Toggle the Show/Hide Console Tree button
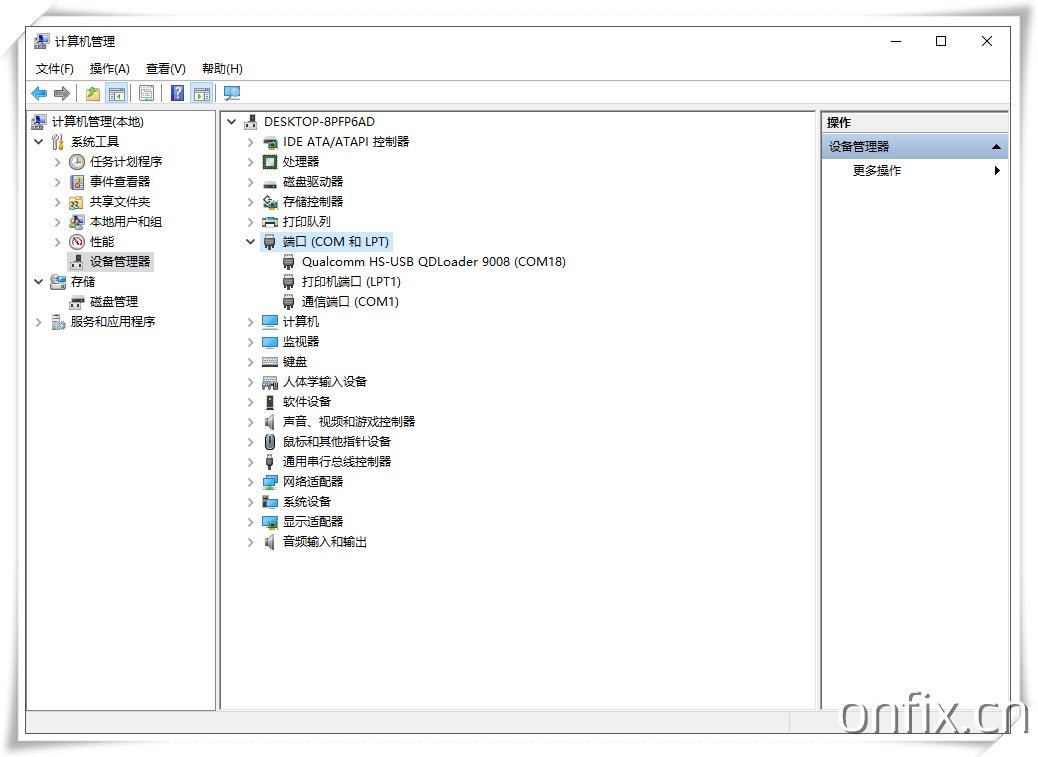 (117, 93)
